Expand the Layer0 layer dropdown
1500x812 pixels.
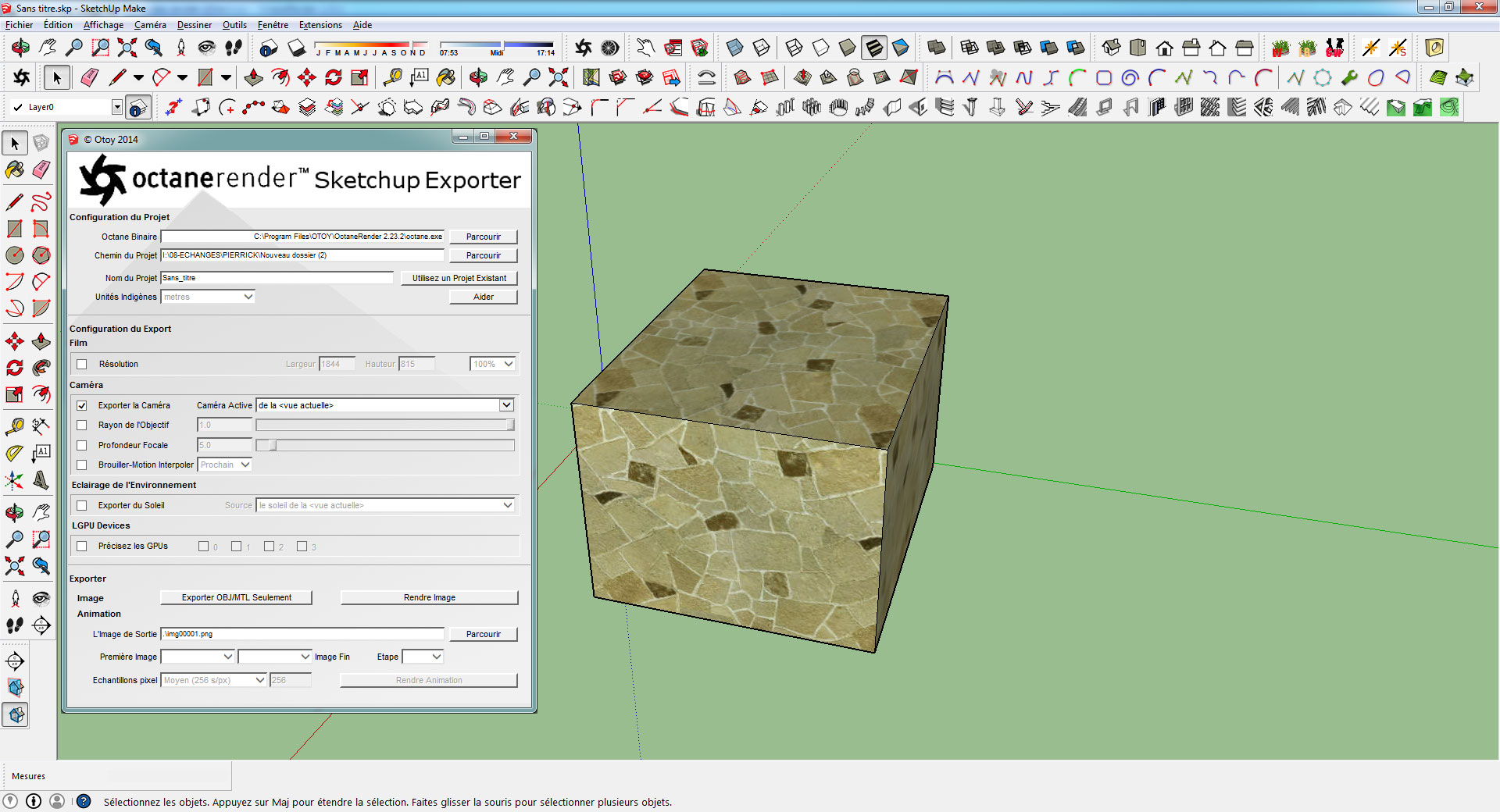click(116, 107)
